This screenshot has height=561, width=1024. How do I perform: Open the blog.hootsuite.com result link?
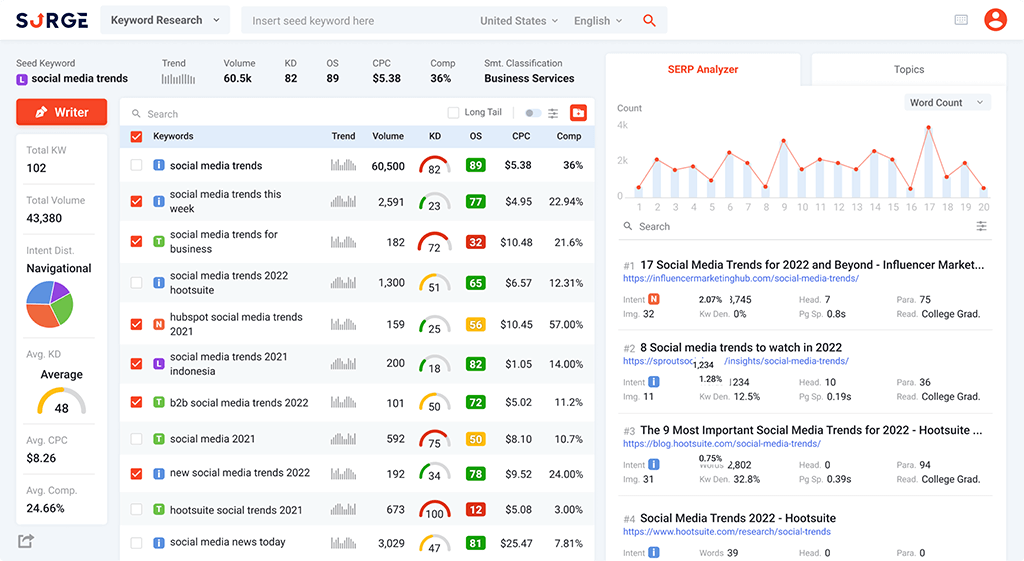[x=722, y=443]
